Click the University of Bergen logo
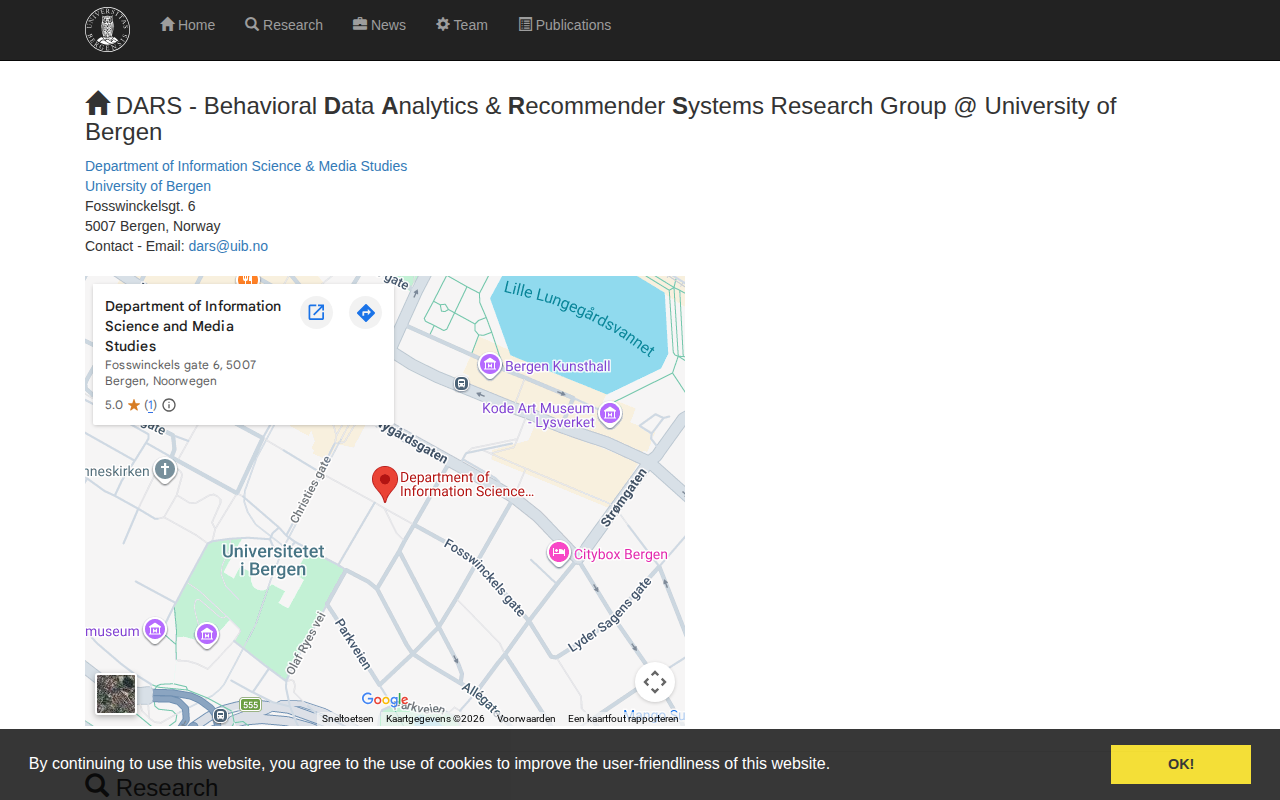 click(107, 29)
